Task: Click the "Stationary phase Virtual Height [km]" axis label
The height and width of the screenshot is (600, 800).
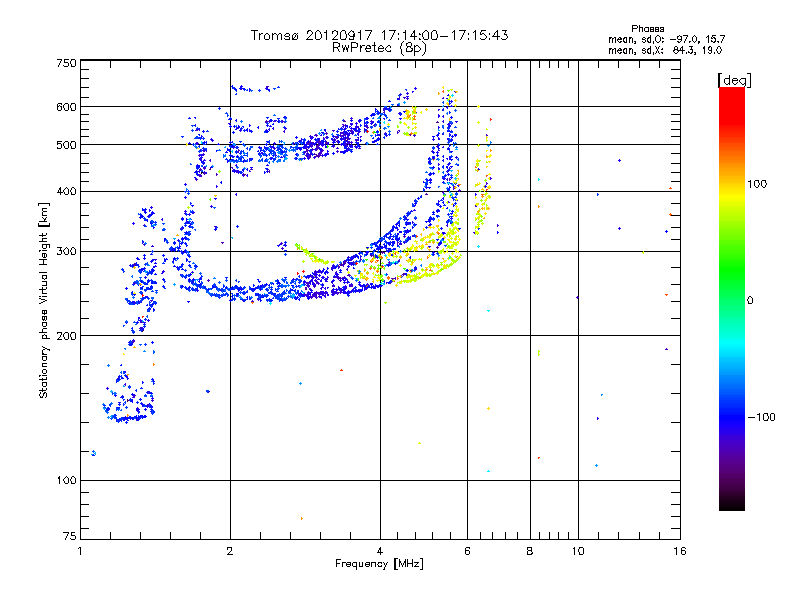Action: (x=44, y=300)
